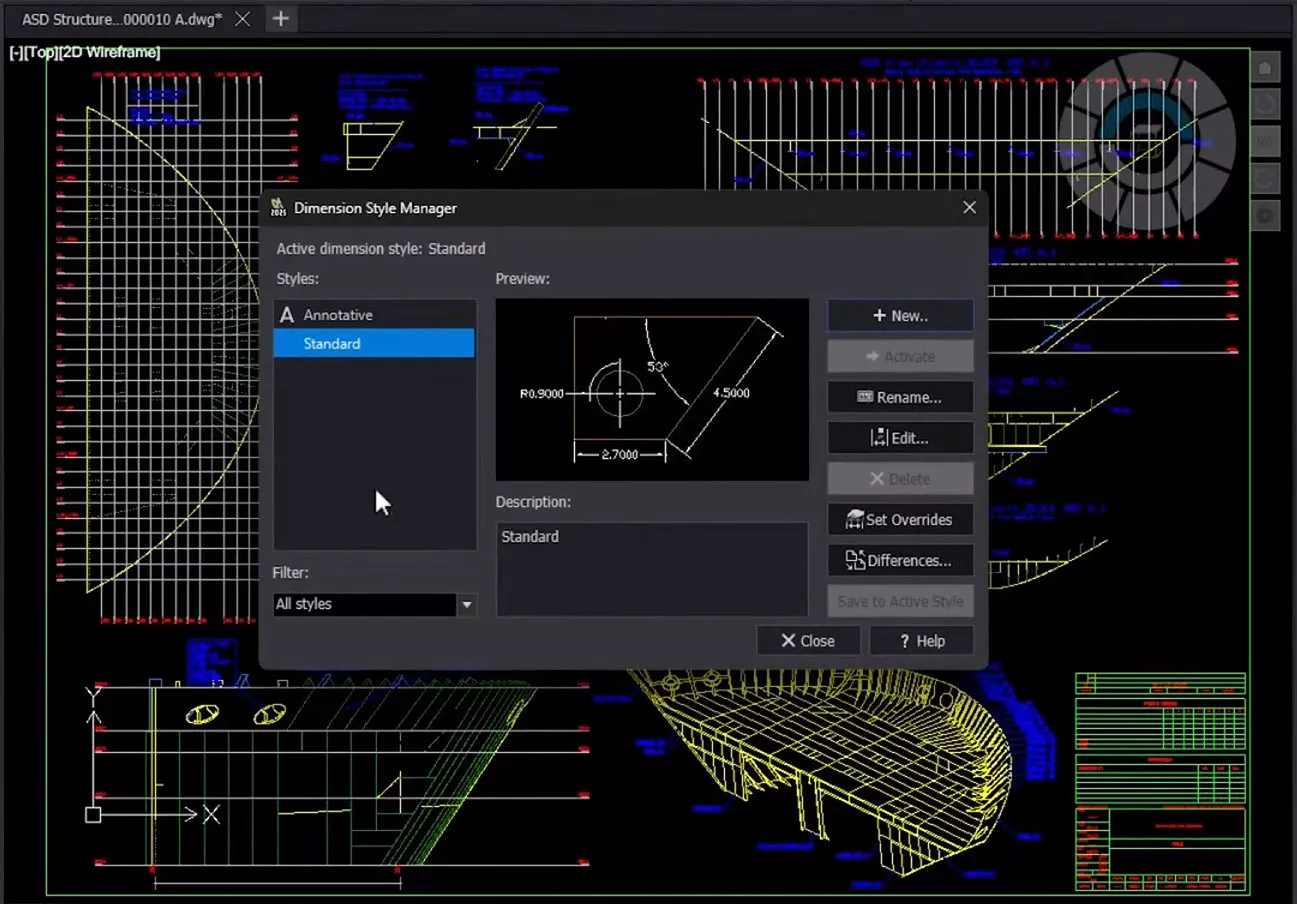The image size is (1297, 904).
Task: Click the Annotative 'A' icon in Styles list
Action: coord(285,314)
